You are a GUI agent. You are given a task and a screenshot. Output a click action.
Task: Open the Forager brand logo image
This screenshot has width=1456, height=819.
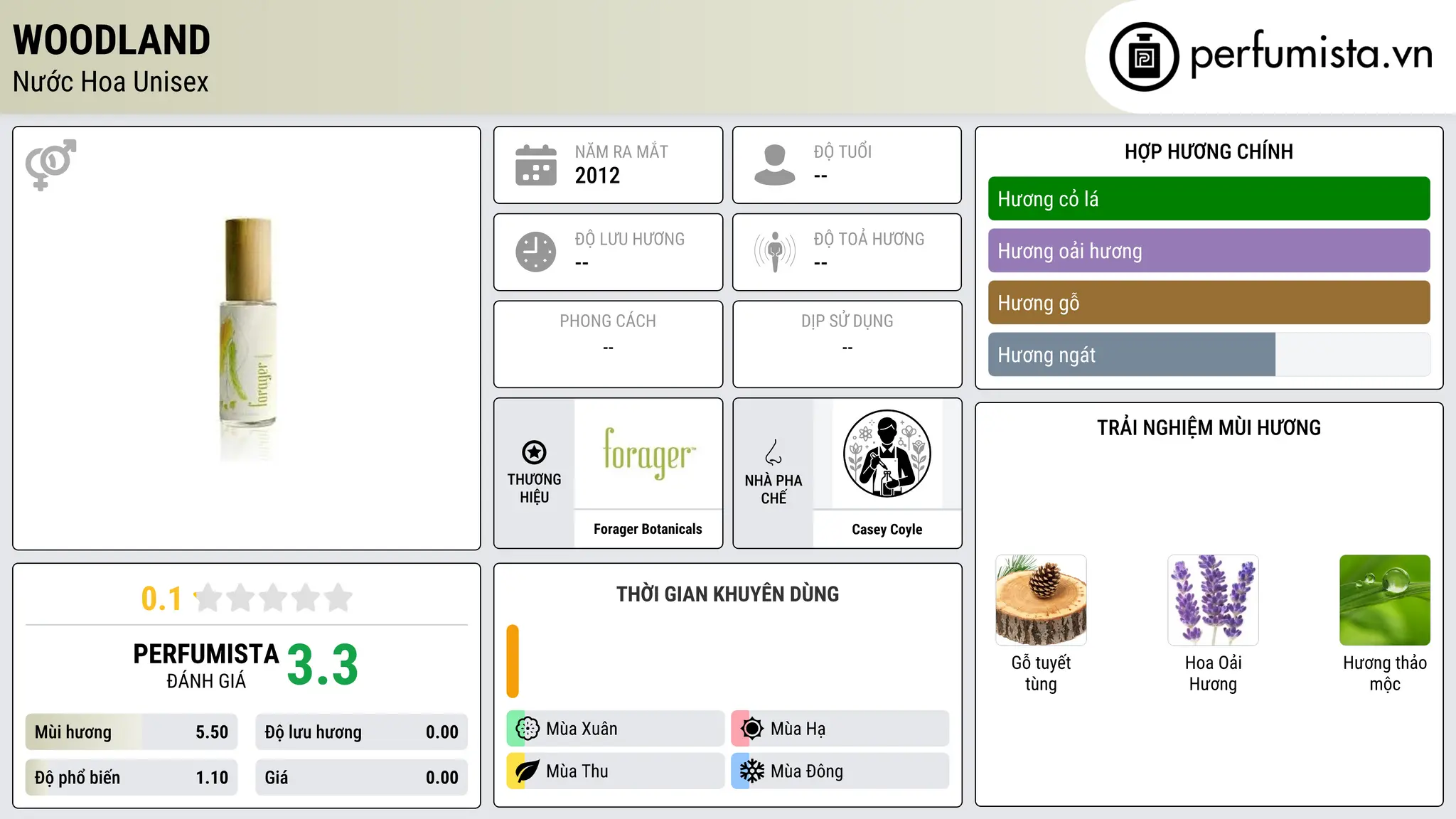[648, 454]
